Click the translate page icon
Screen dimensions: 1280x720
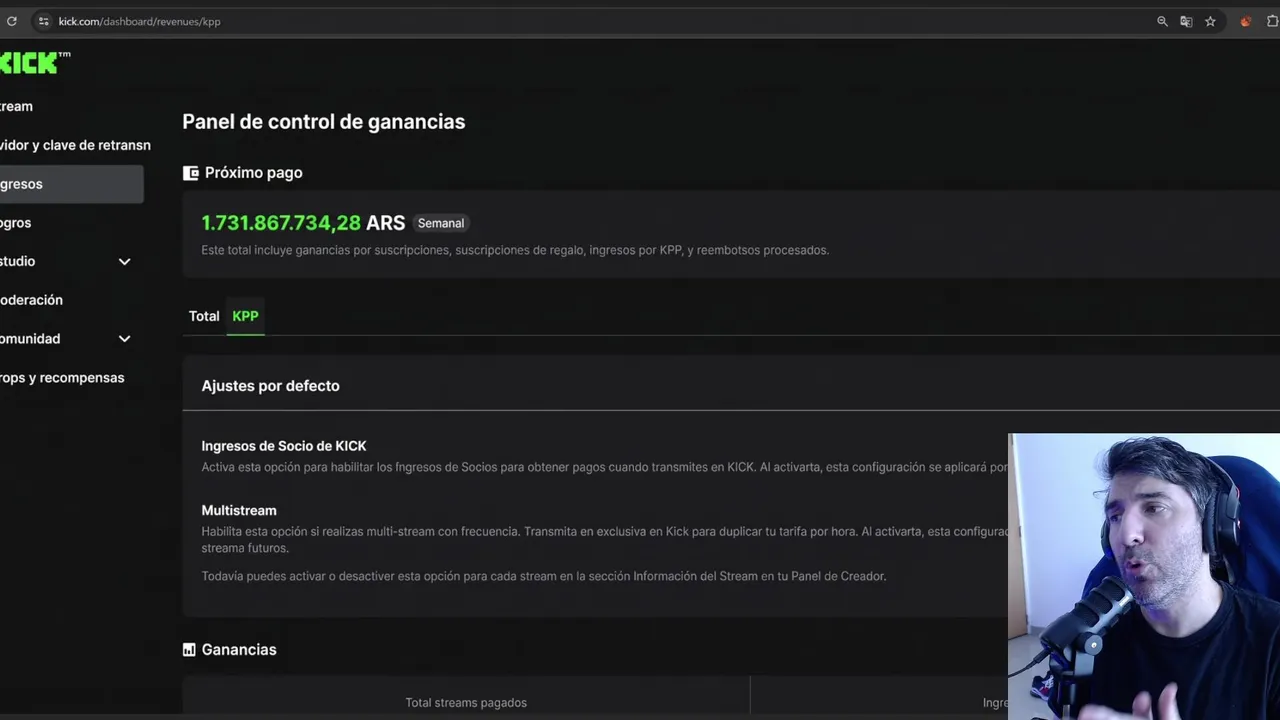tap(1186, 21)
